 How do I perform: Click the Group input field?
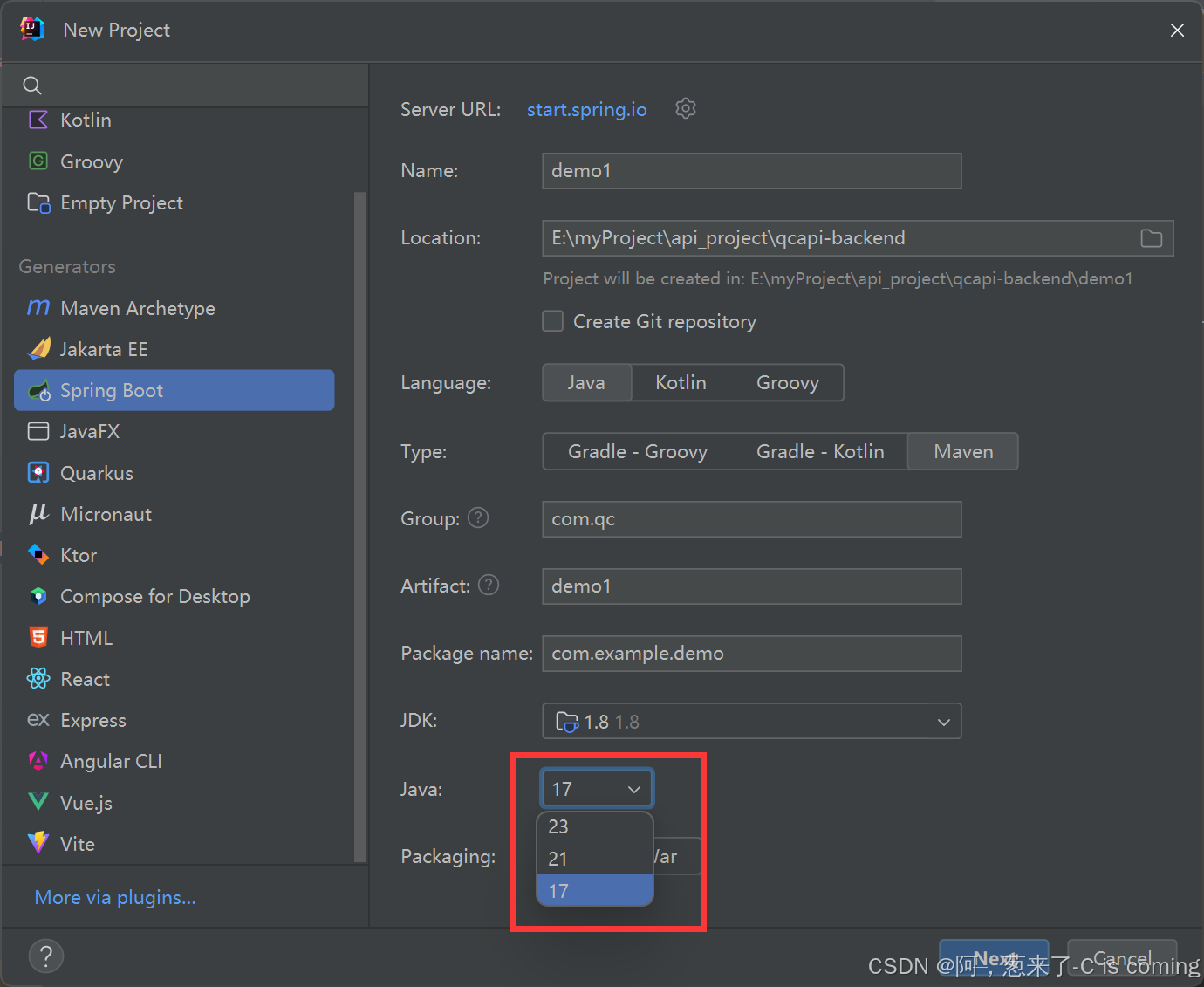(x=752, y=518)
